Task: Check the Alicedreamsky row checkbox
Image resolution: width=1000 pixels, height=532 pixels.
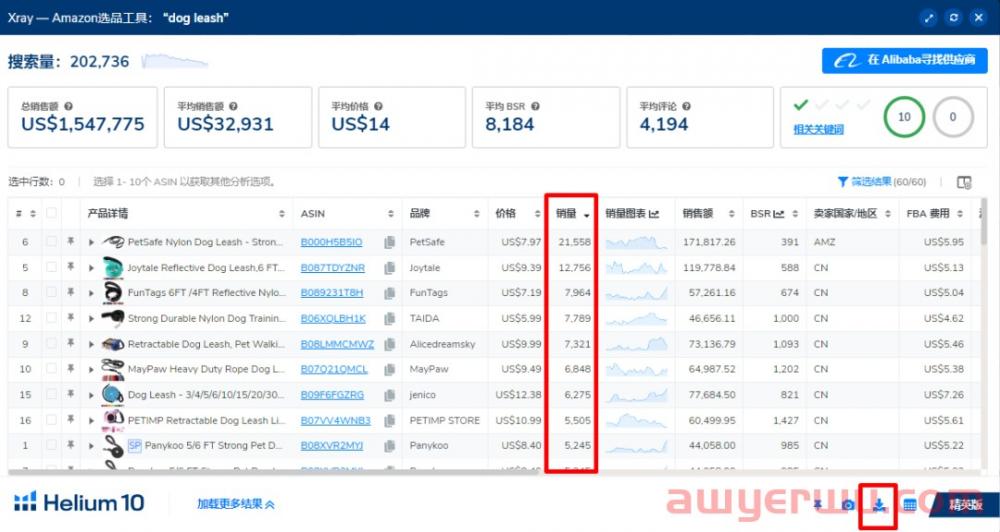Action: click(x=51, y=343)
